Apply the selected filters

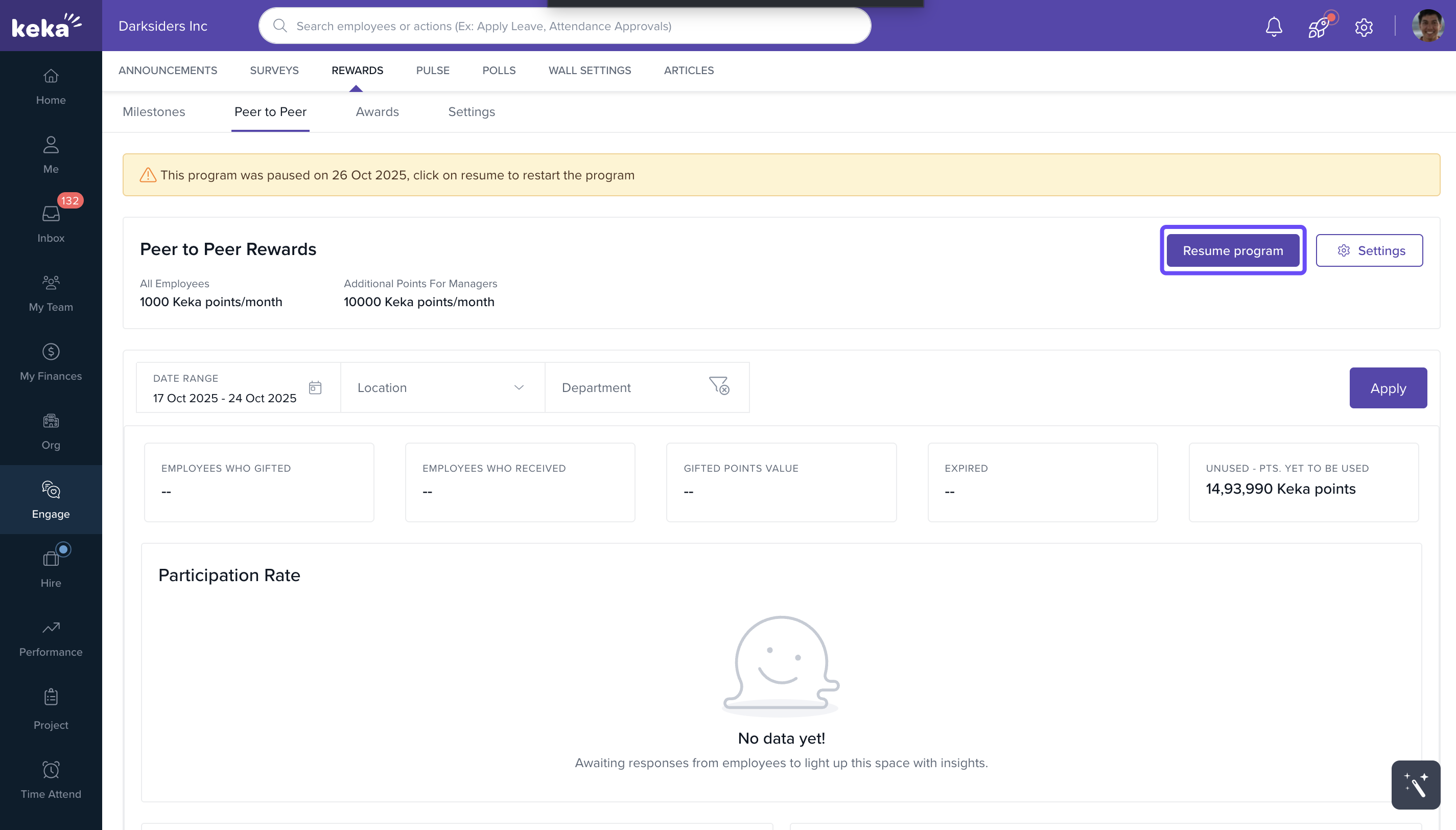(1388, 388)
